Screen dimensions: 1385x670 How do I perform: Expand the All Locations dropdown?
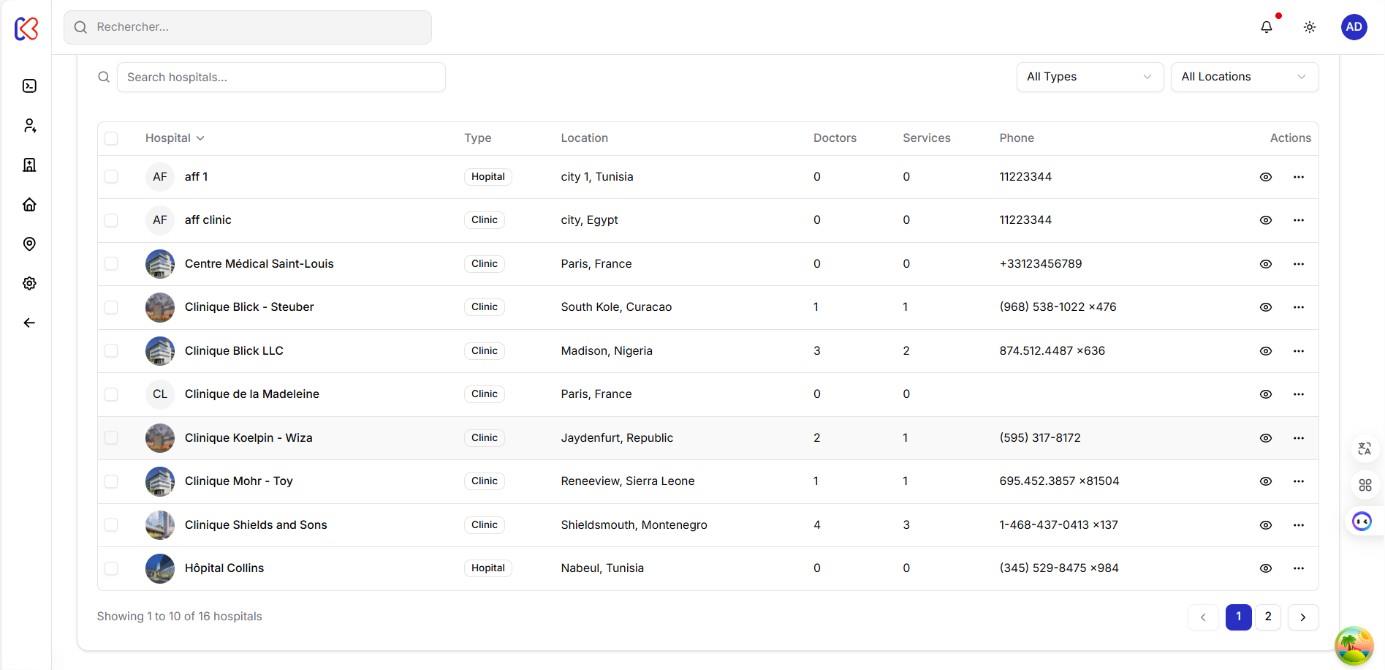[x=1244, y=76]
